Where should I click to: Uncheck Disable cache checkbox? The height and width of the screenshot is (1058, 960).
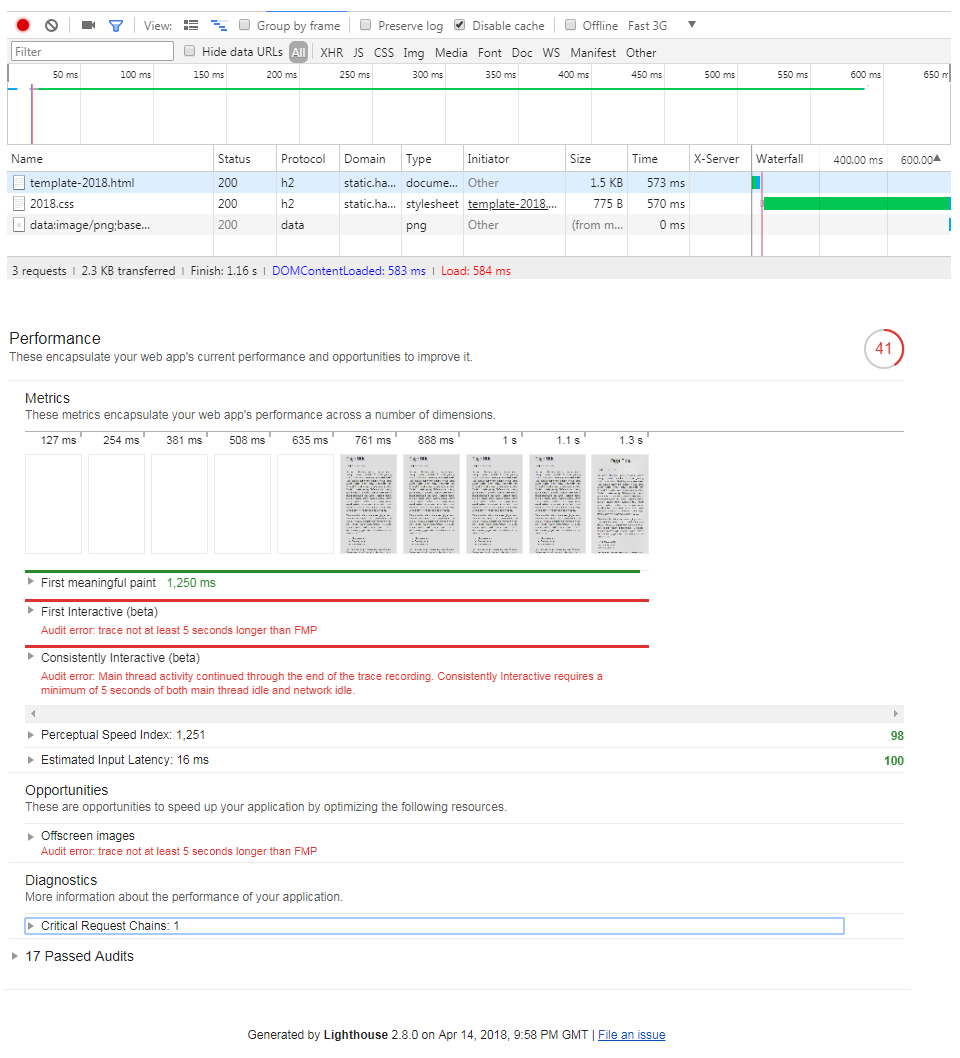click(x=459, y=25)
